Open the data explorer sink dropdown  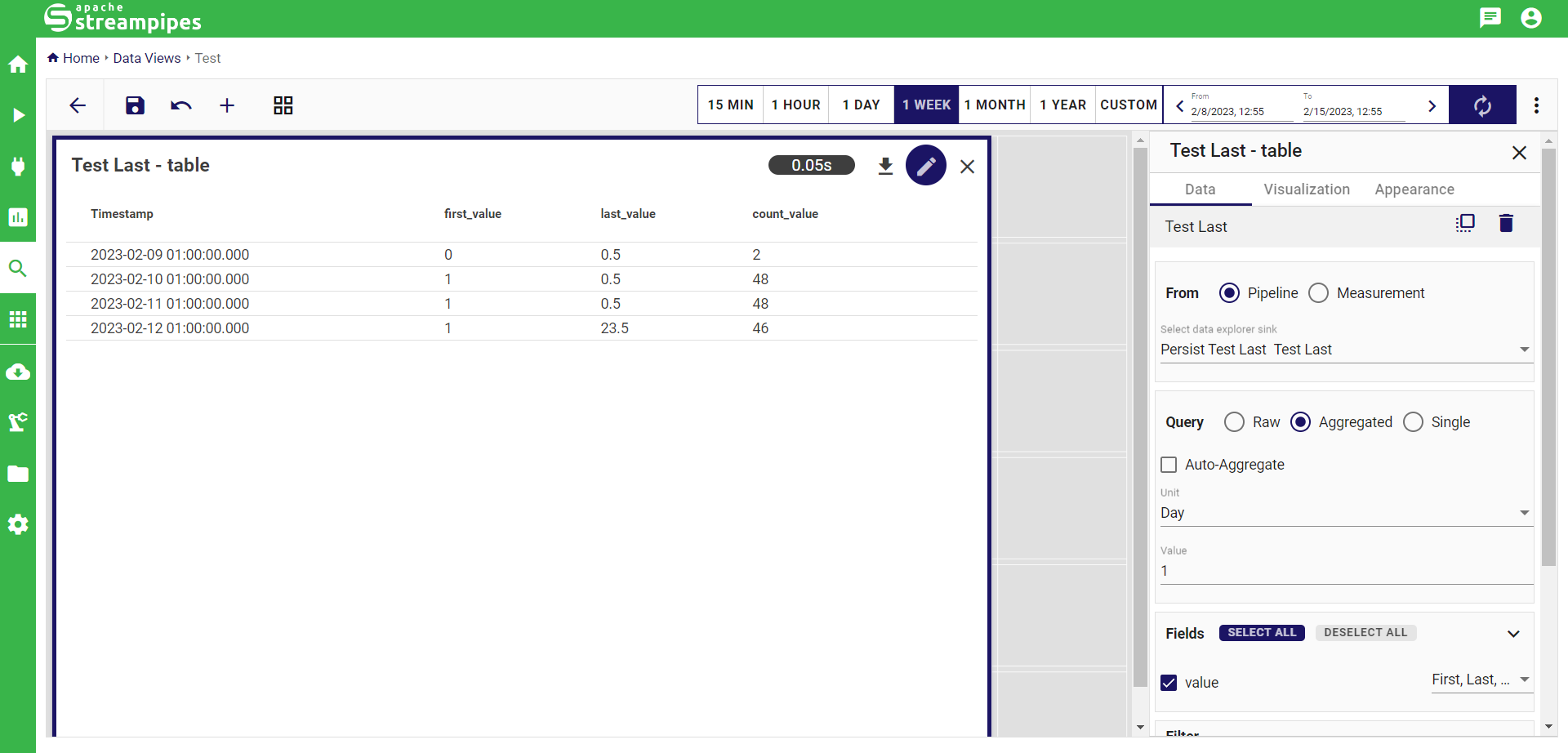coord(1346,350)
